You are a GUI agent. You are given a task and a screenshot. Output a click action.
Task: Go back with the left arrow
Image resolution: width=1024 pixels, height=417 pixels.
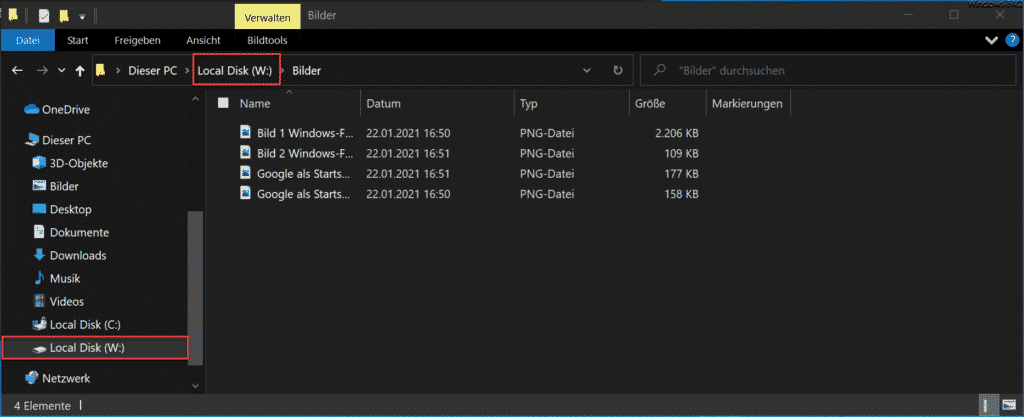coord(18,70)
